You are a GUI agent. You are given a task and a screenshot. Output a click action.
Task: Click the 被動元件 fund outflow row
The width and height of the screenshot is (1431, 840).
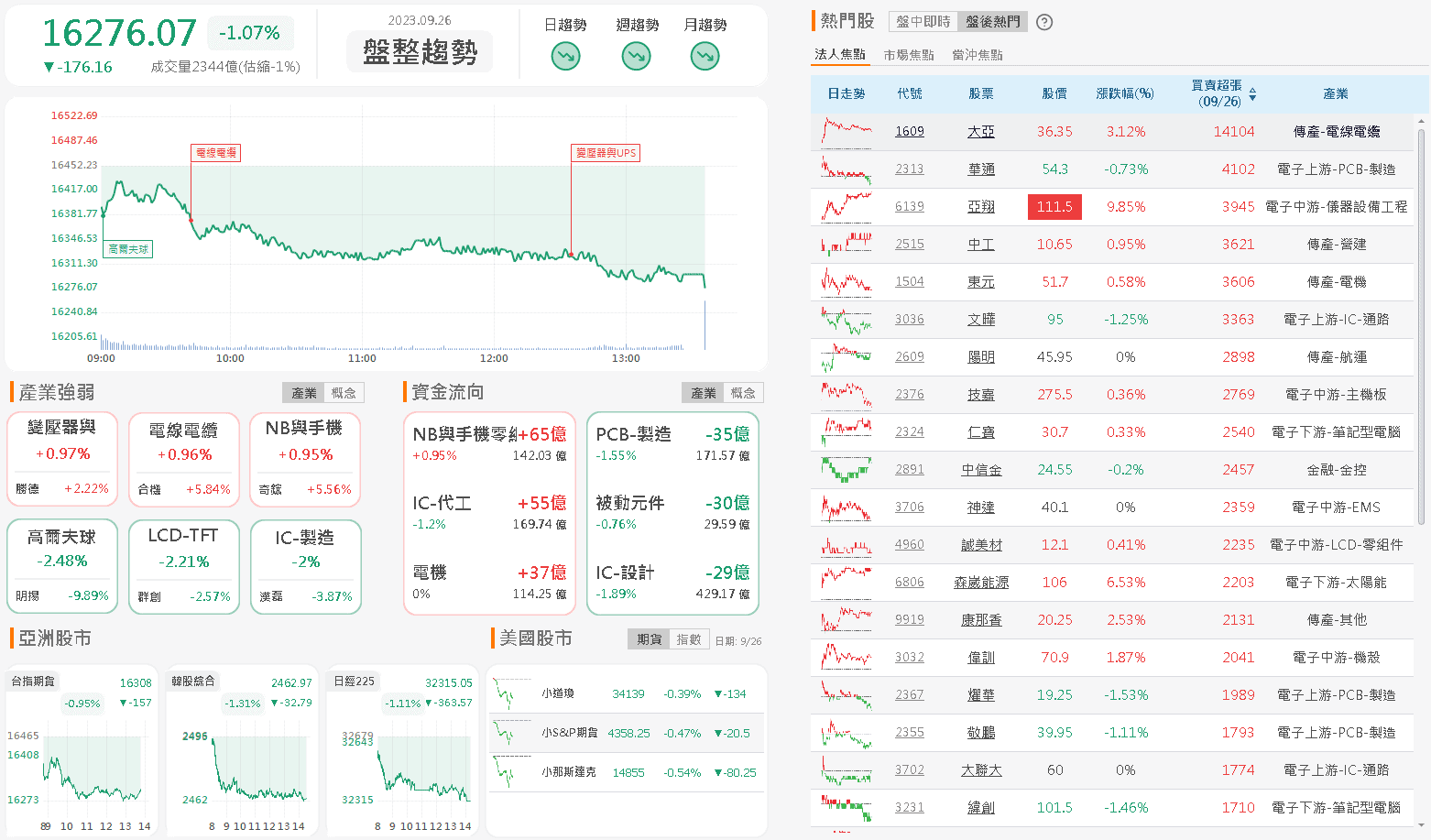[x=672, y=513]
